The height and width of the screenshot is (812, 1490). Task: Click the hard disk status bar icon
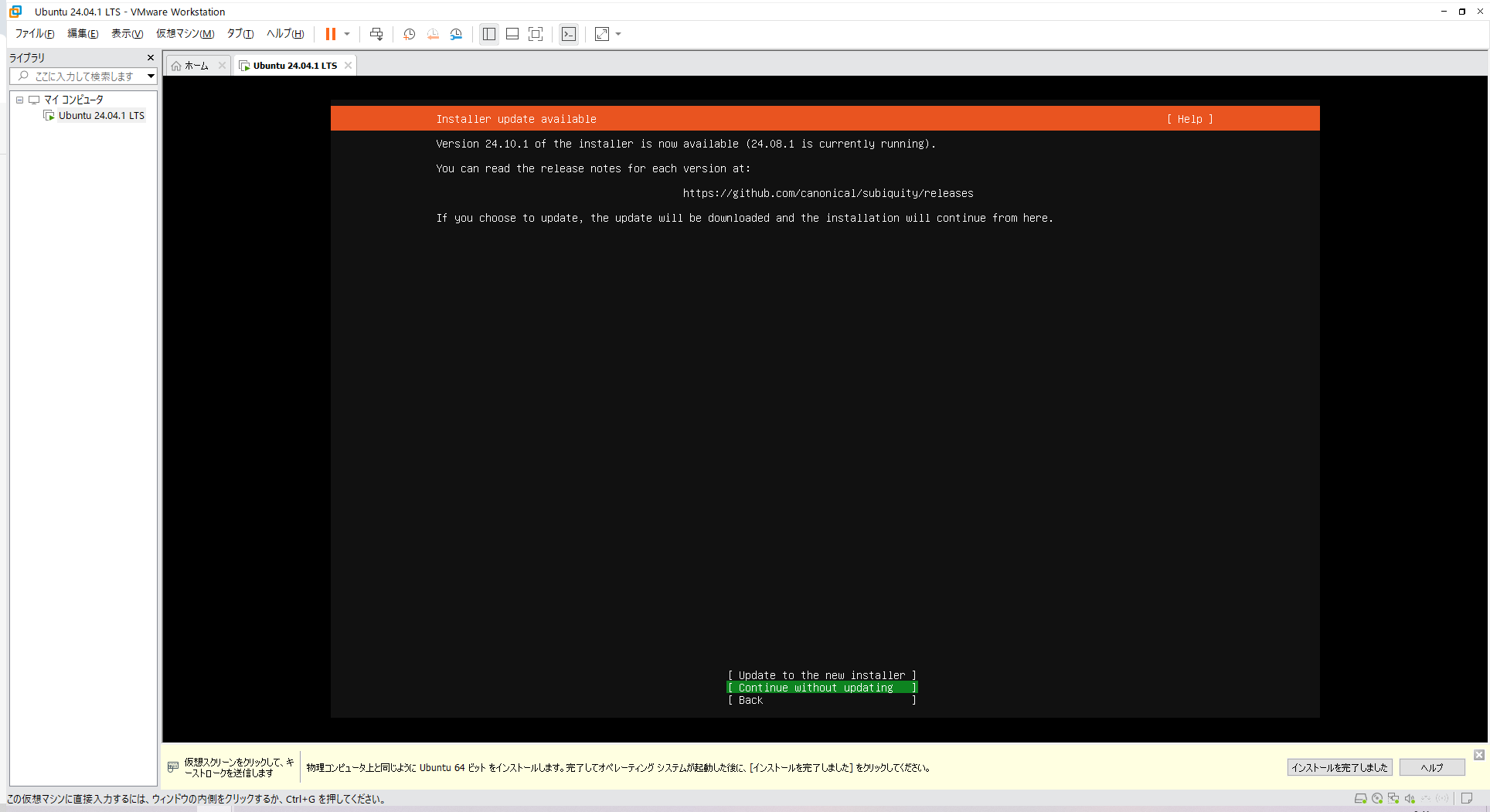pyautogui.click(x=1360, y=799)
